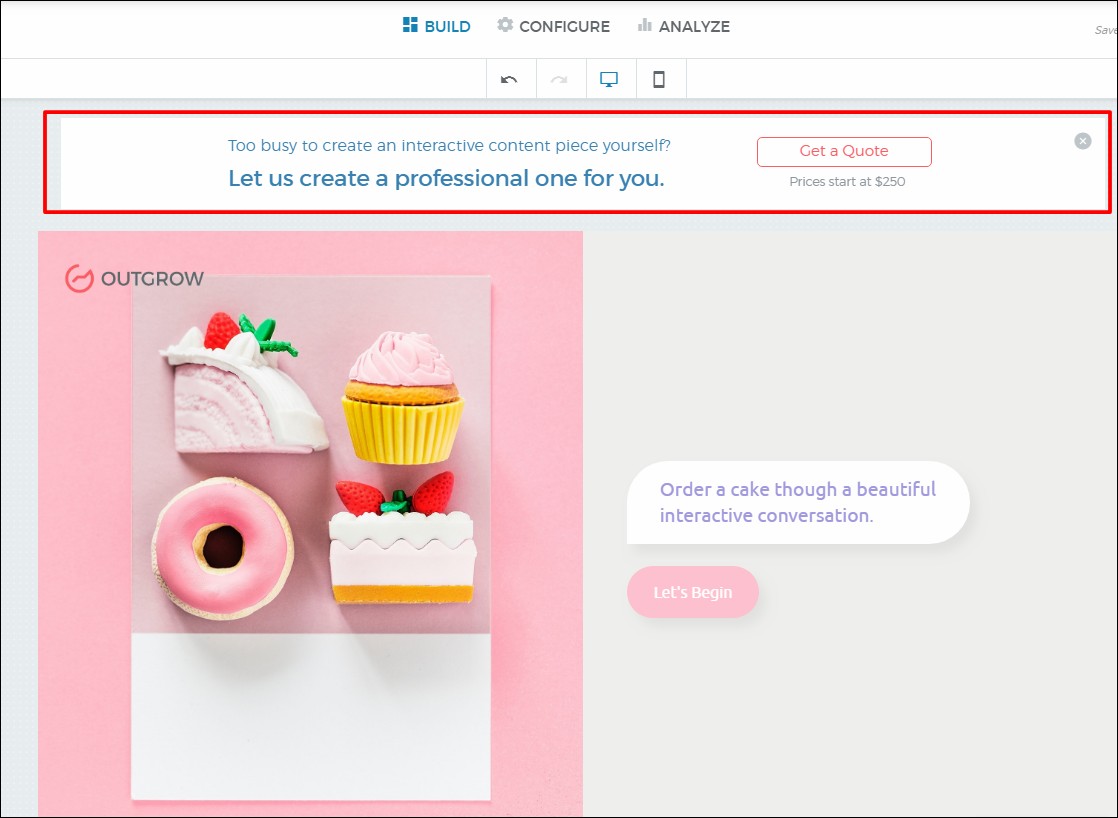Dismiss the Get a Quote banner
Screen dimensions: 1118x818
point(1082,141)
